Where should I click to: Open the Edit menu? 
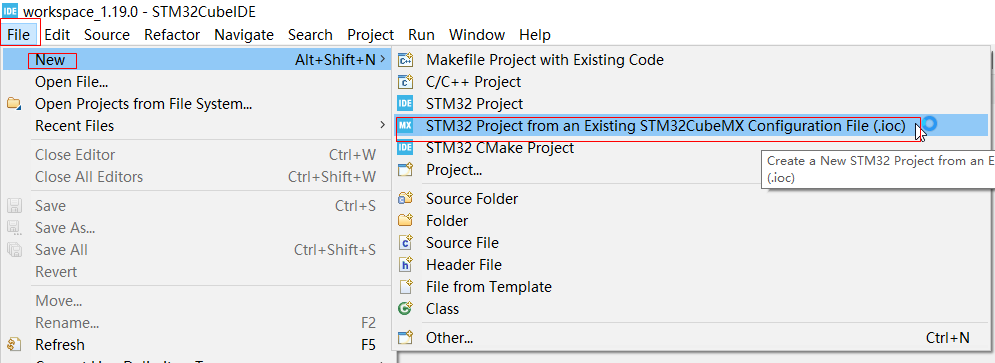57,34
